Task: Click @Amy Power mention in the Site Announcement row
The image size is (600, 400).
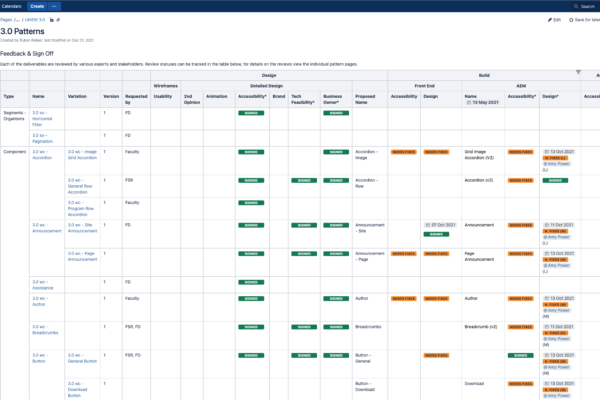Action: [556, 237]
